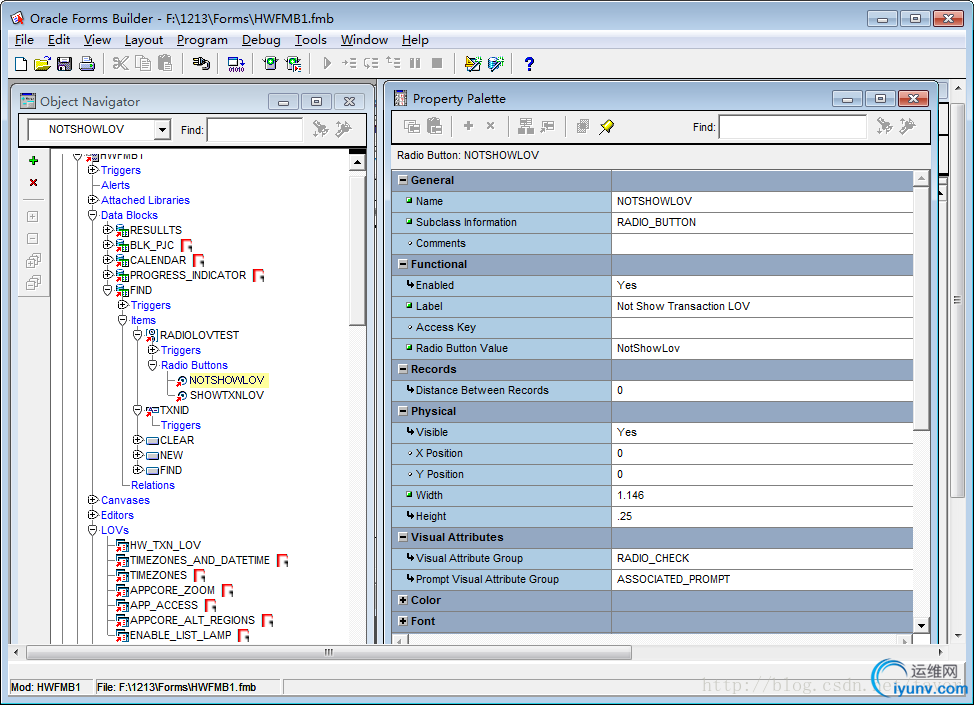
Task: Toggle the yellow pushpin Freeze icon
Action: point(607,126)
